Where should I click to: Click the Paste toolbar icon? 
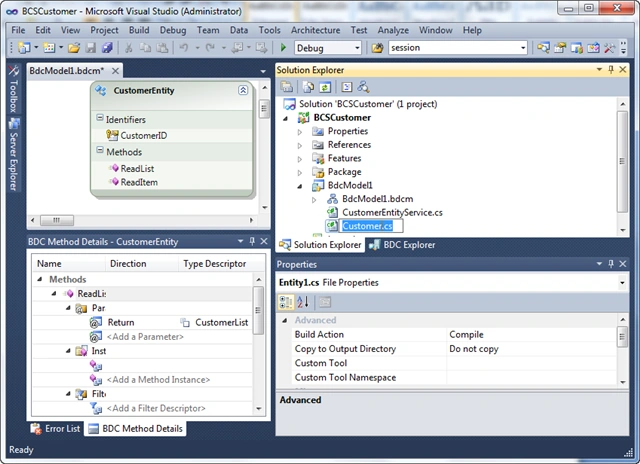click(x=162, y=48)
